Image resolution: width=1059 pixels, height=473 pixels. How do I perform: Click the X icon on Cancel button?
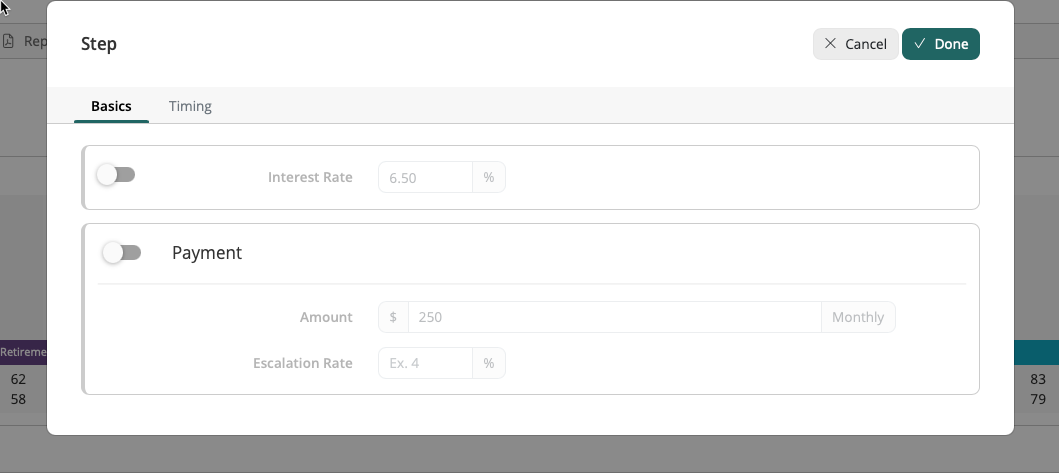point(830,44)
